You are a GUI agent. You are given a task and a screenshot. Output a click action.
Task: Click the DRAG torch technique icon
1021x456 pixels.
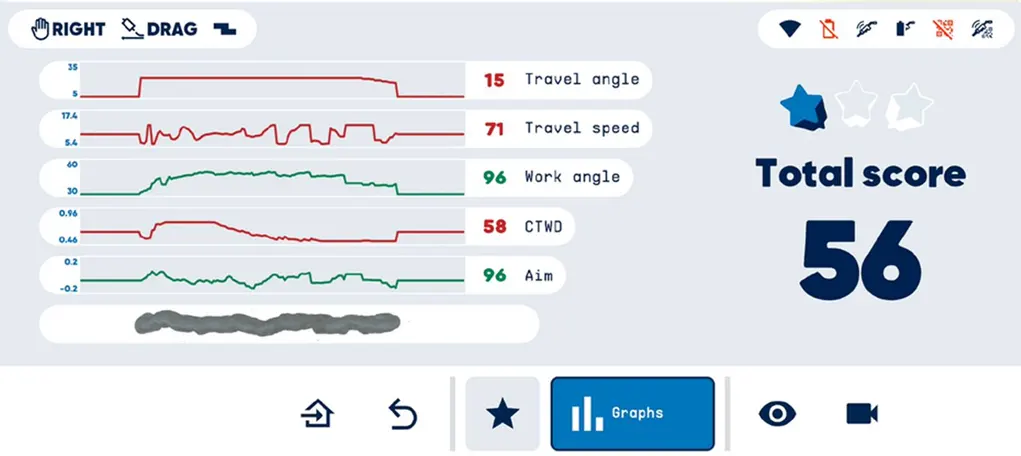[131, 29]
